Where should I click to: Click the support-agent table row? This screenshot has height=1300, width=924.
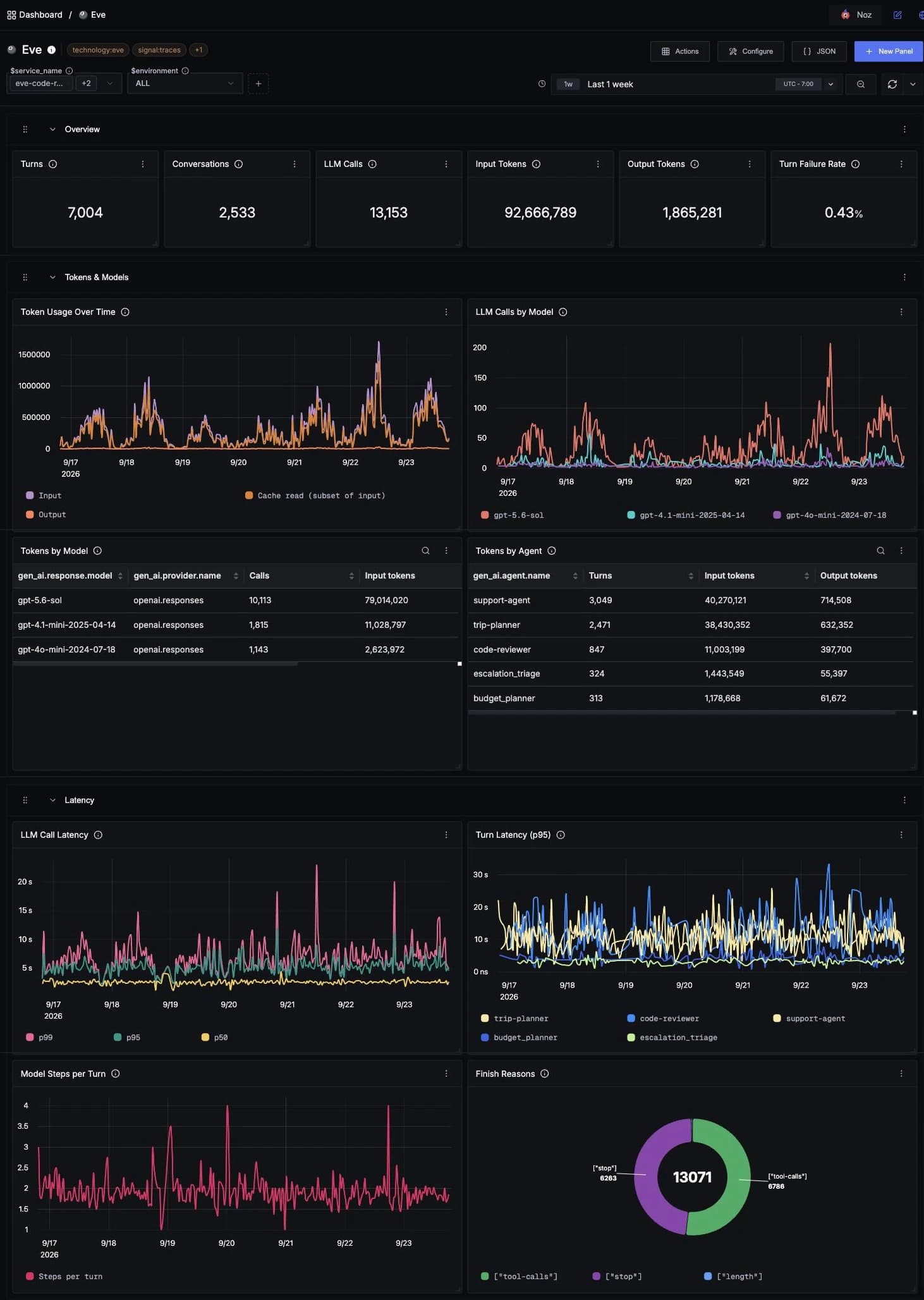pos(692,600)
